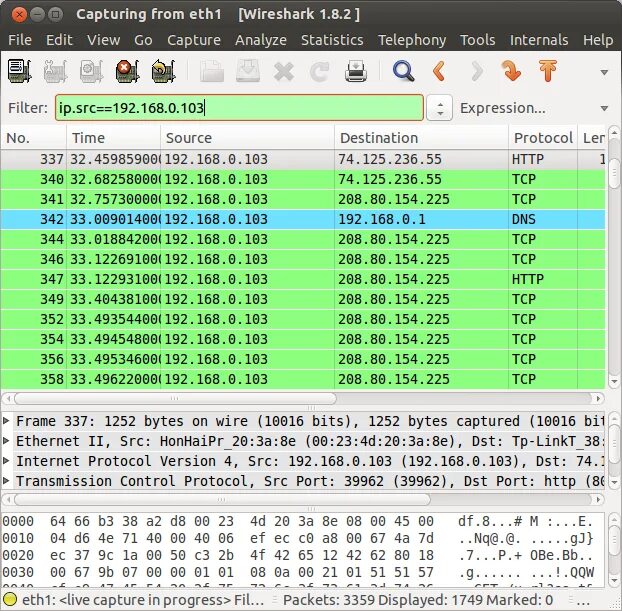This screenshot has height=611, width=622.
Task: Sort by the Source column header
Action: tap(248, 138)
